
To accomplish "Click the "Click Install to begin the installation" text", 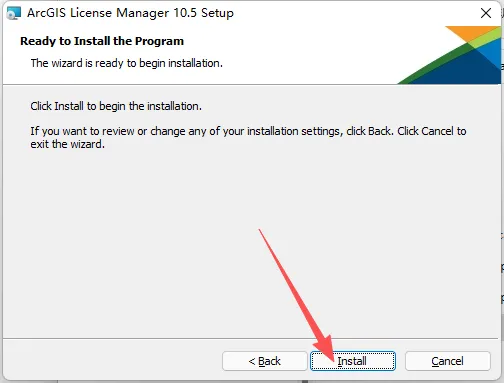I will click(x=116, y=106).
